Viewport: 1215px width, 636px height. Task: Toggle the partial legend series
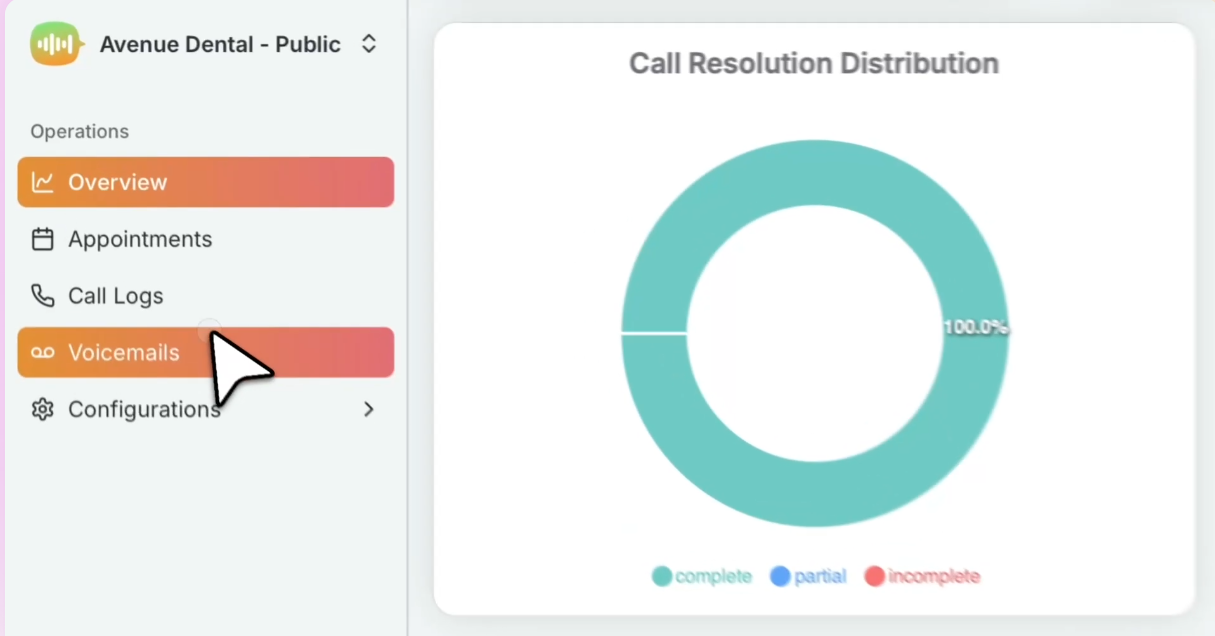click(820, 576)
